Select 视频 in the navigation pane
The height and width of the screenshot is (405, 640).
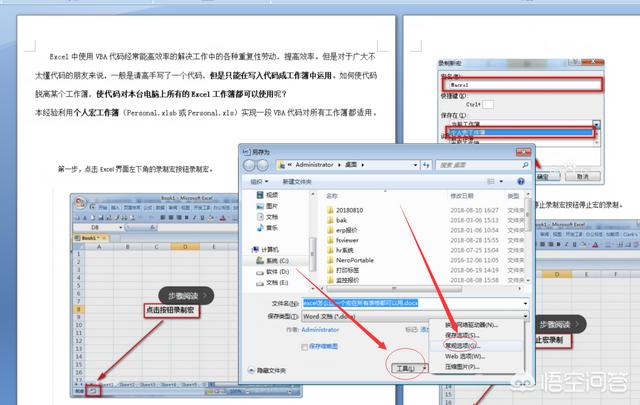(x=267, y=195)
